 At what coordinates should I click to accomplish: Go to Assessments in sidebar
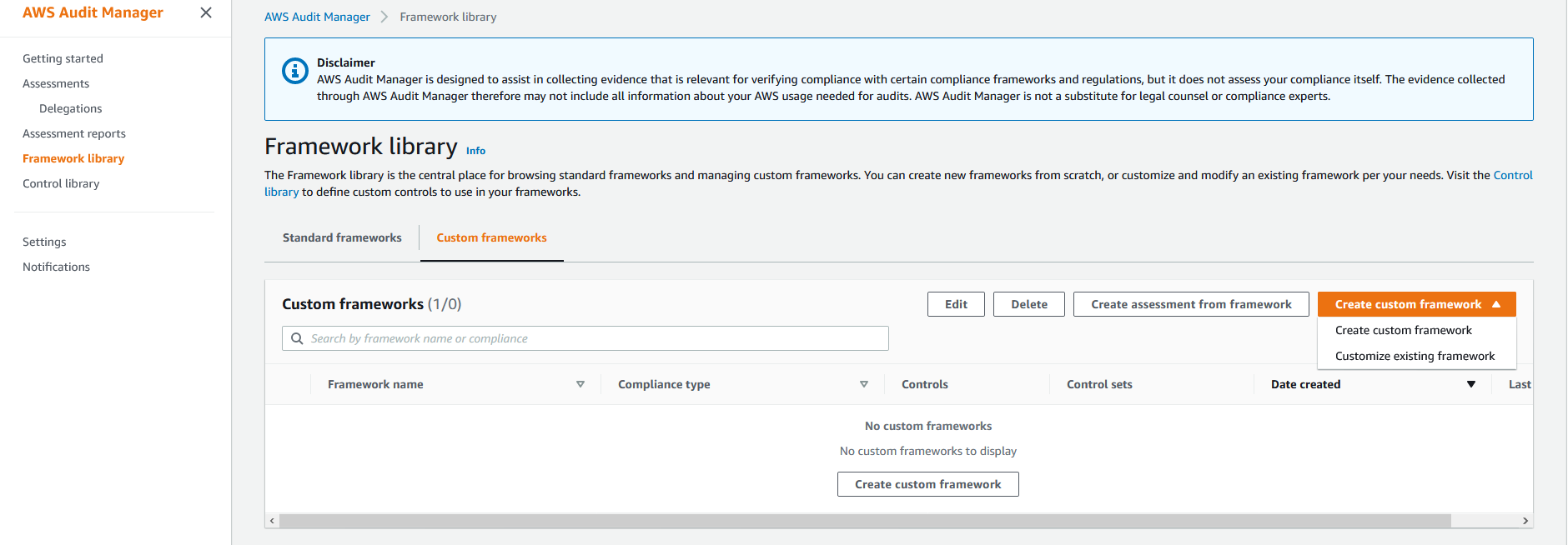[56, 83]
